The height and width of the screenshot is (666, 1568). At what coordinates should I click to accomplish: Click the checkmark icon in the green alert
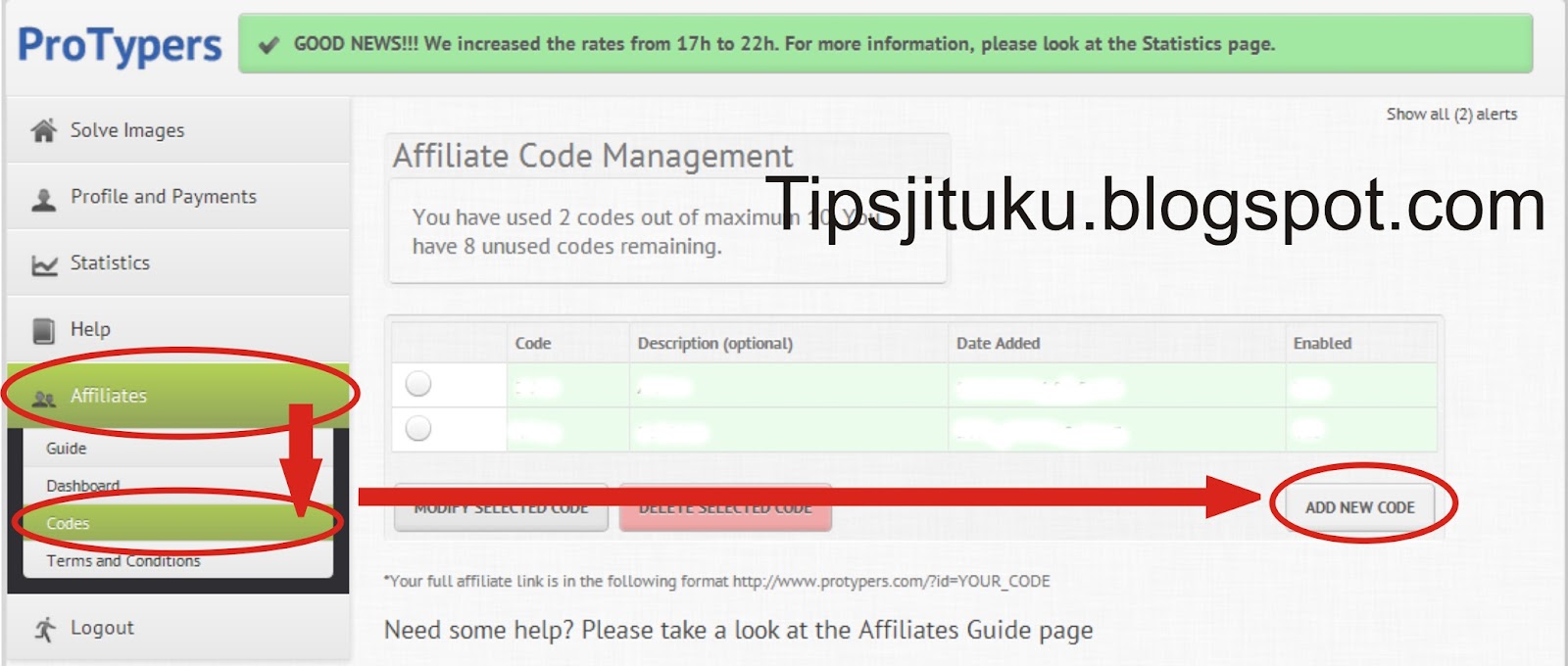pyautogui.click(x=268, y=45)
